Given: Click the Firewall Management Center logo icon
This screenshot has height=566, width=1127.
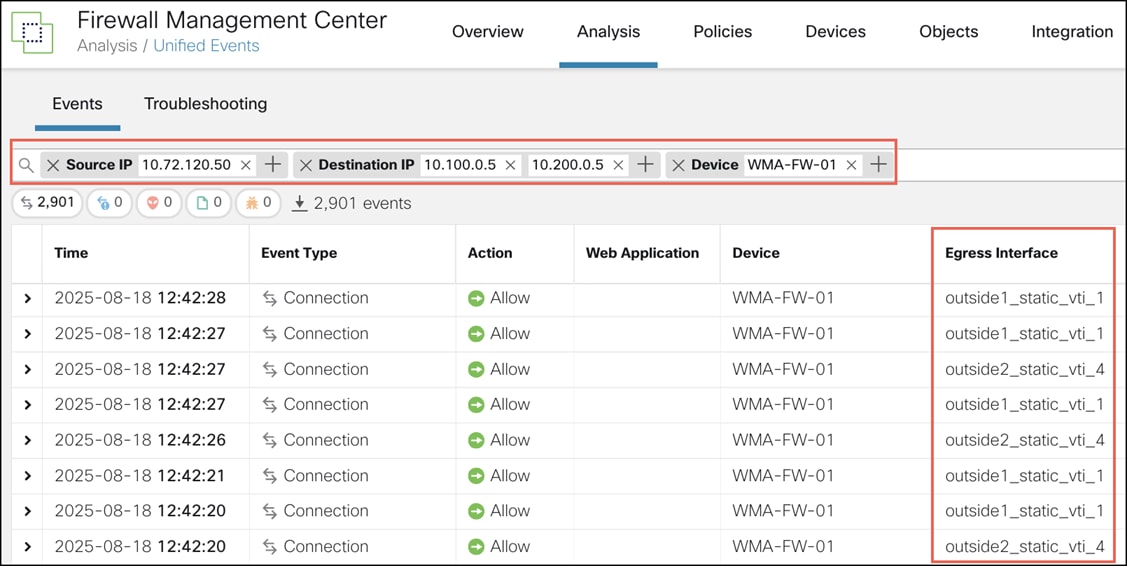Looking at the screenshot, I should [32, 32].
